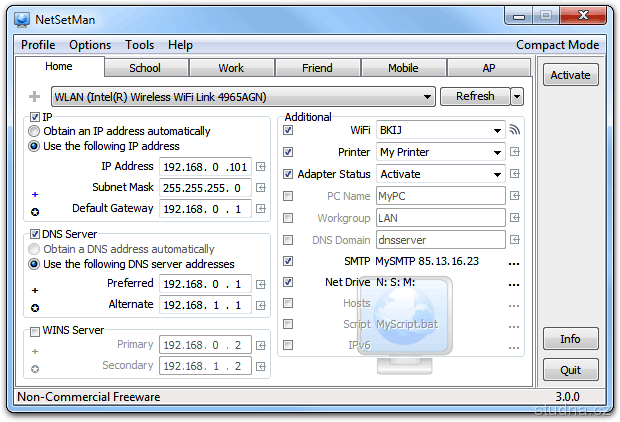This screenshot has height=422, width=620.
Task: Switch to Compact Mode
Action: 558,45
